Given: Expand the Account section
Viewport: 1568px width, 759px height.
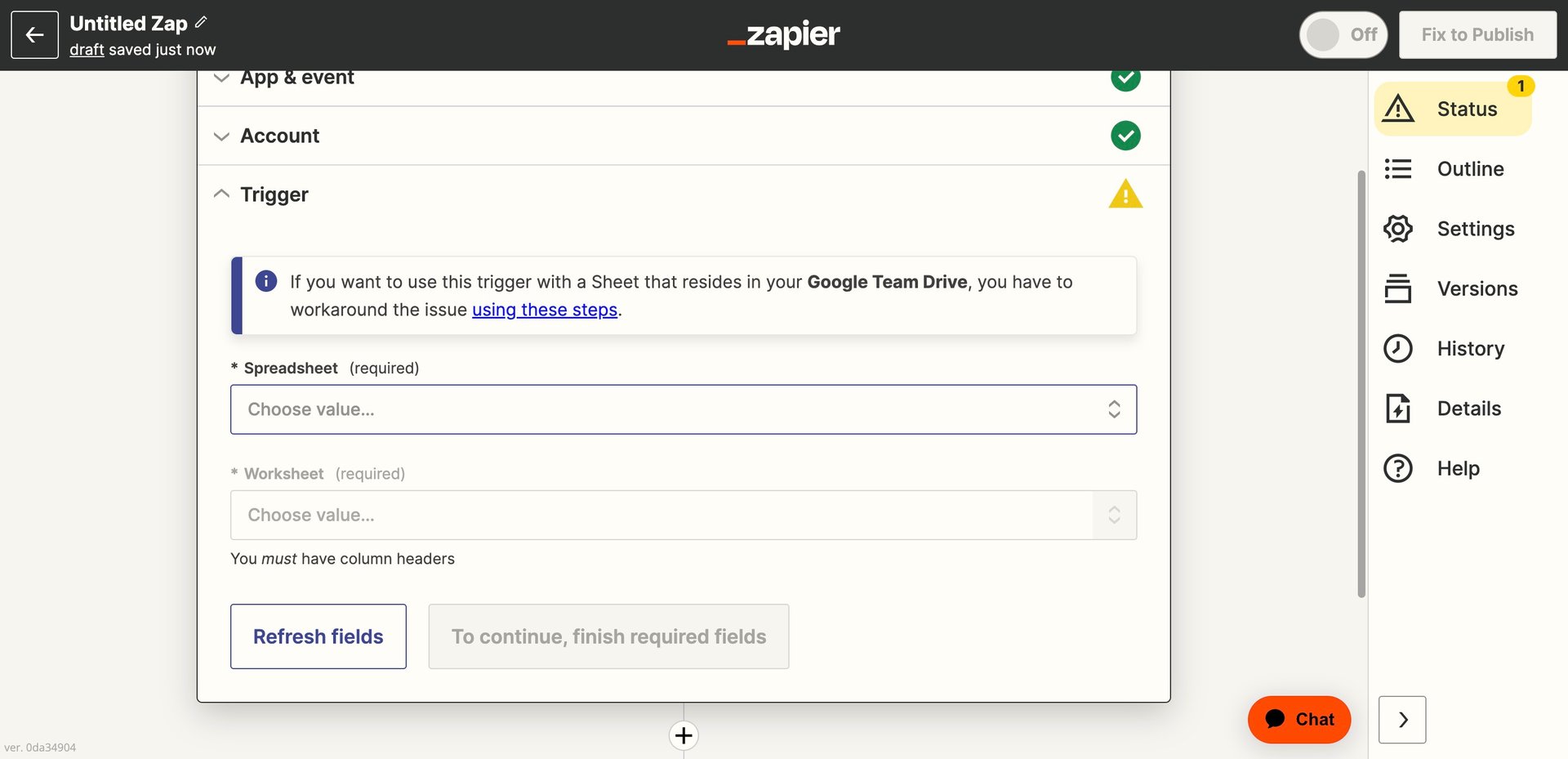Looking at the screenshot, I should pyautogui.click(x=684, y=136).
